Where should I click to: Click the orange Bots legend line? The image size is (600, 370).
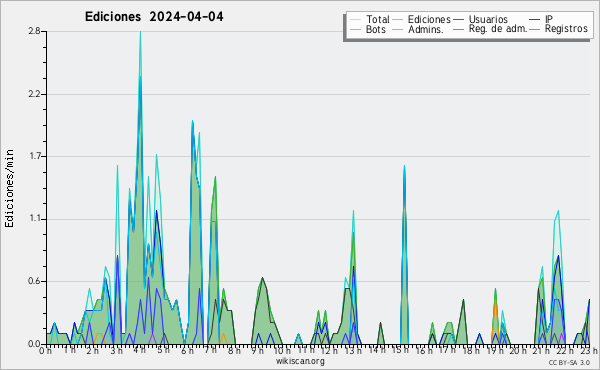pyautogui.click(x=355, y=29)
